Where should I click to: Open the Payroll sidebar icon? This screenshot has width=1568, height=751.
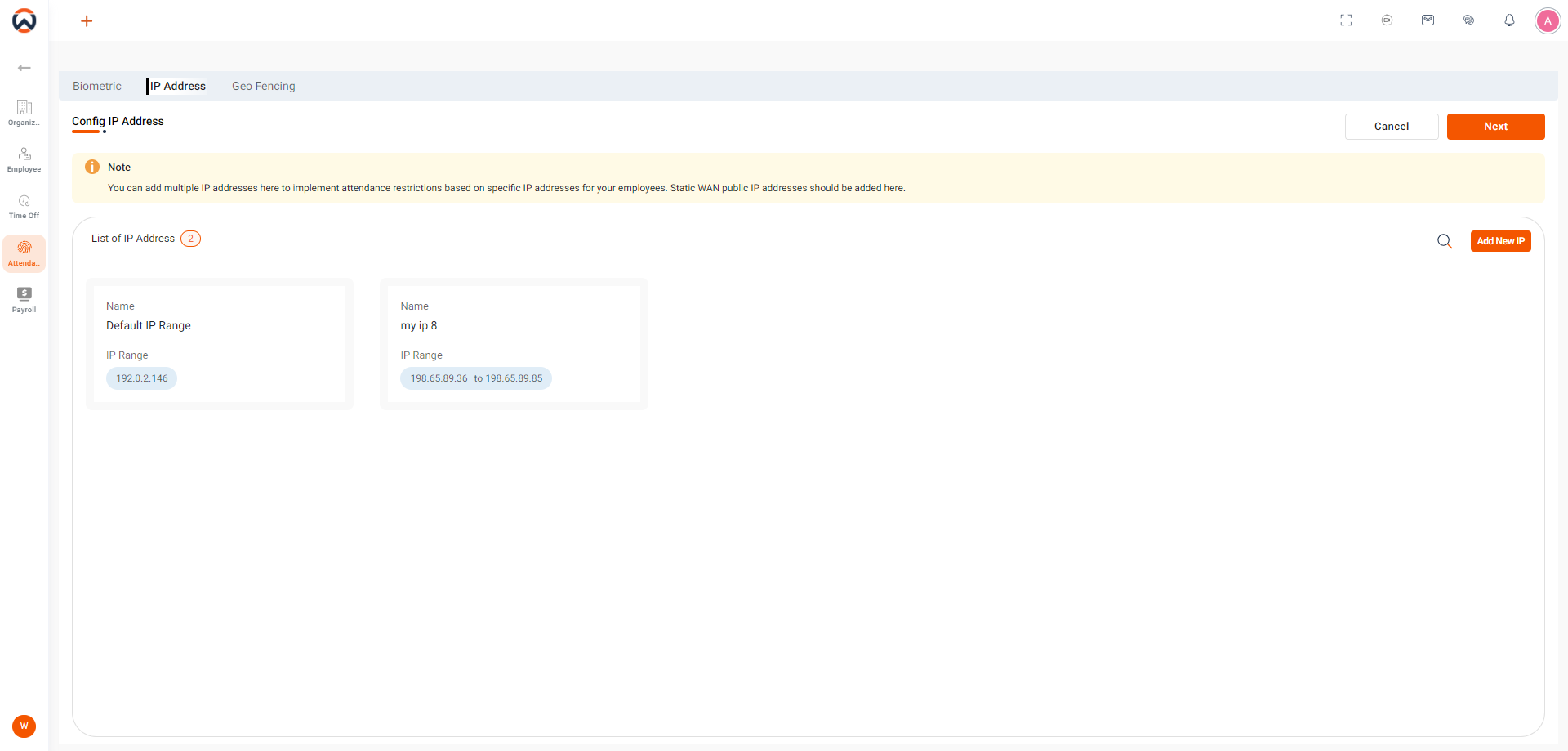[x=24, y=300]
